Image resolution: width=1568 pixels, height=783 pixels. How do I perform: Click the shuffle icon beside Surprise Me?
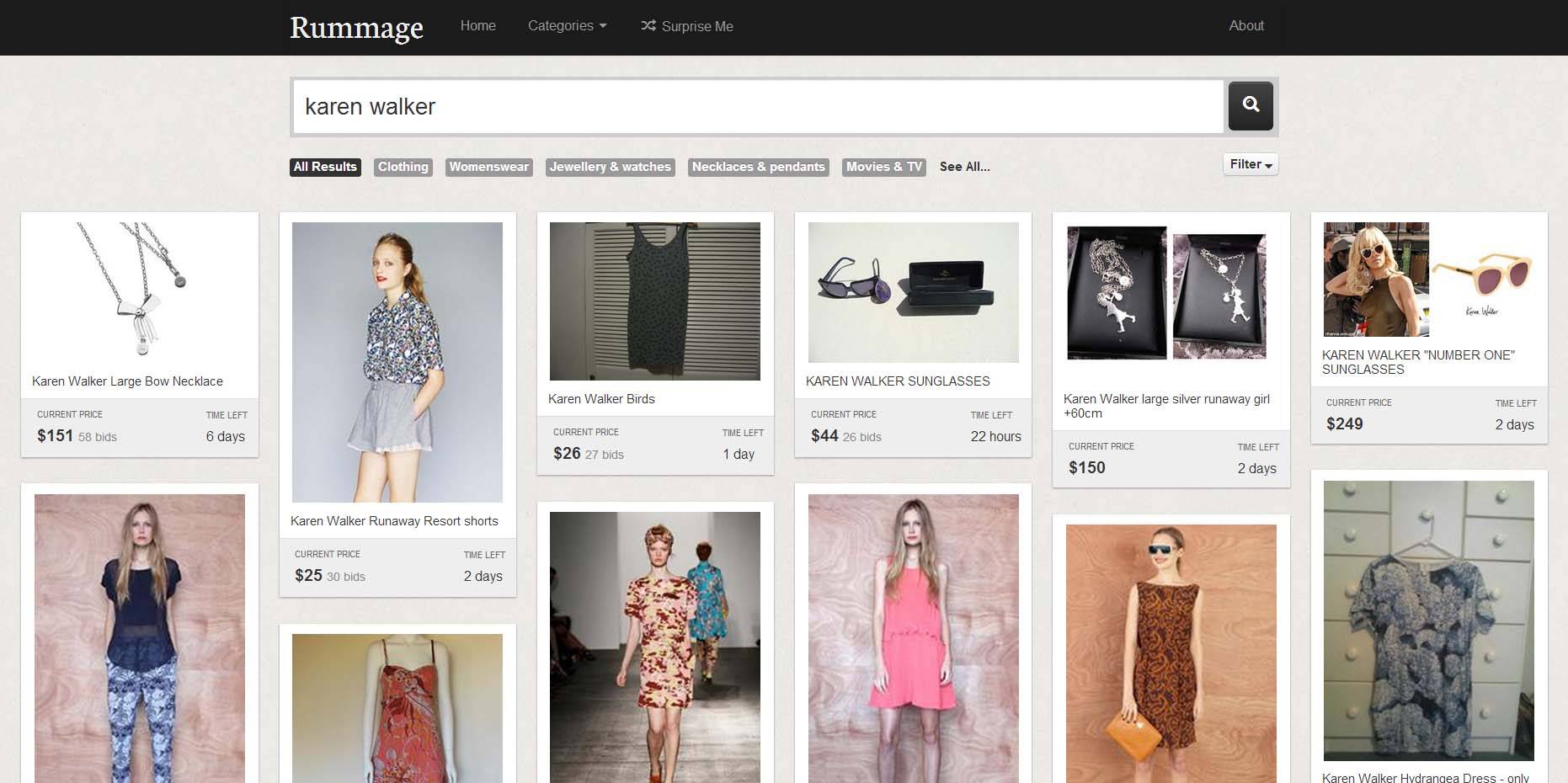648,26
